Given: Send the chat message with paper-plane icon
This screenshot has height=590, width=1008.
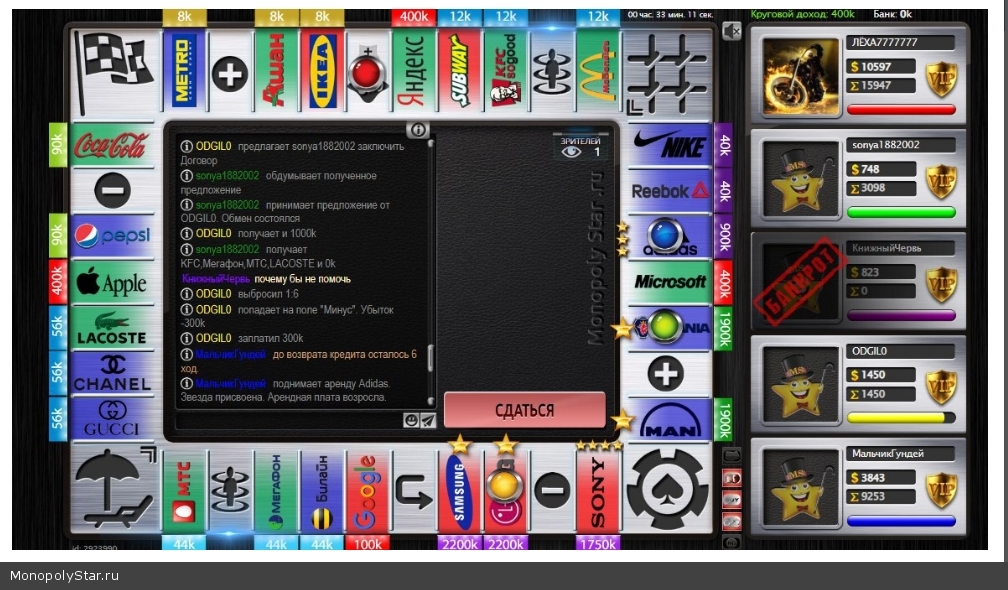Looking at the screenshot, I should [x=428, y=420].
